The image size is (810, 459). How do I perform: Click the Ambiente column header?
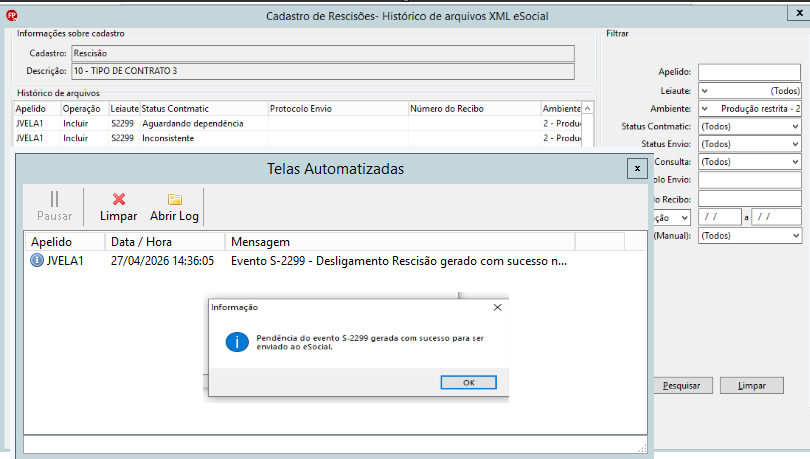pos(561,108)
